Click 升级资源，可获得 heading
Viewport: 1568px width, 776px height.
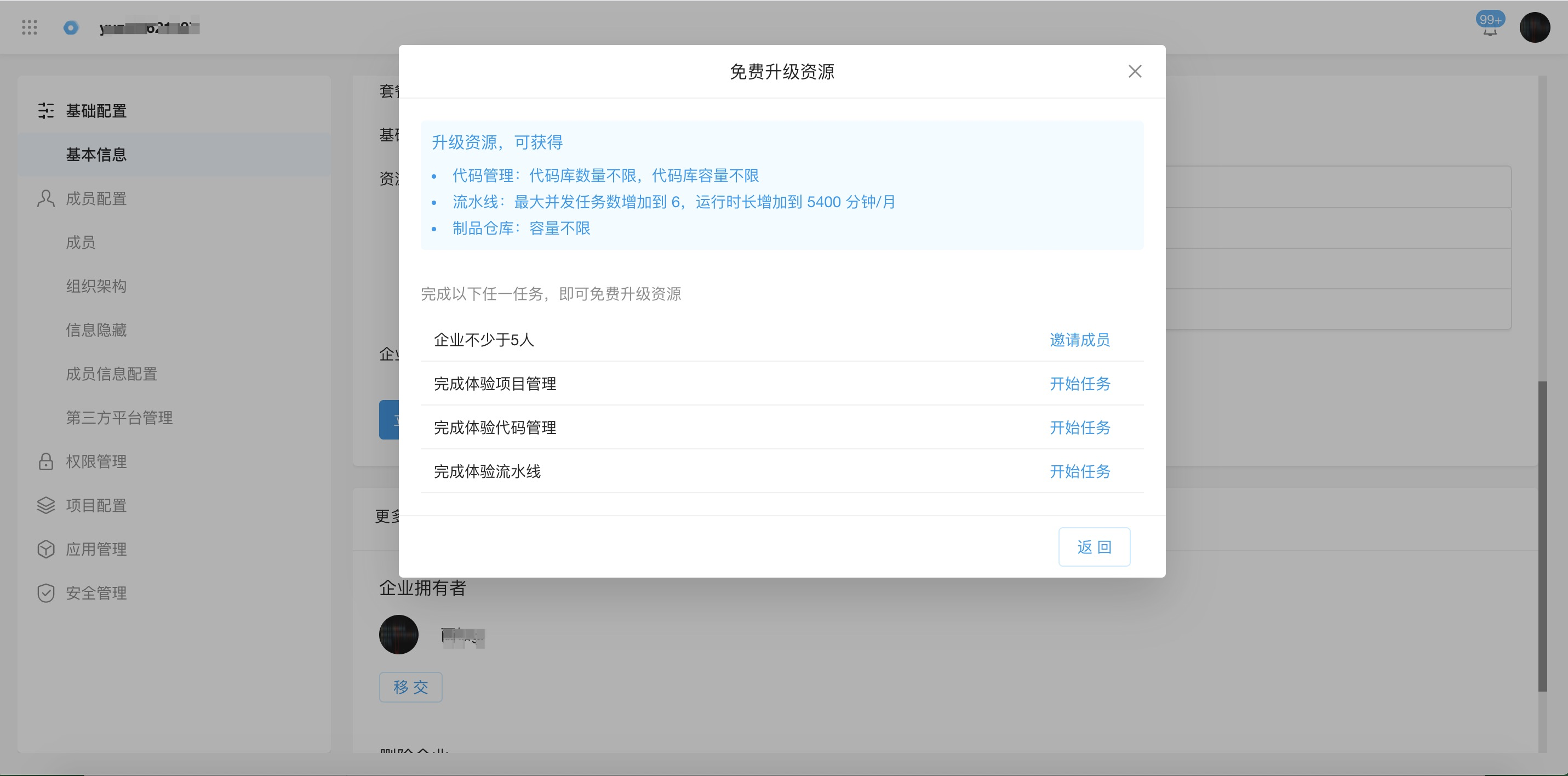point(497,142)
